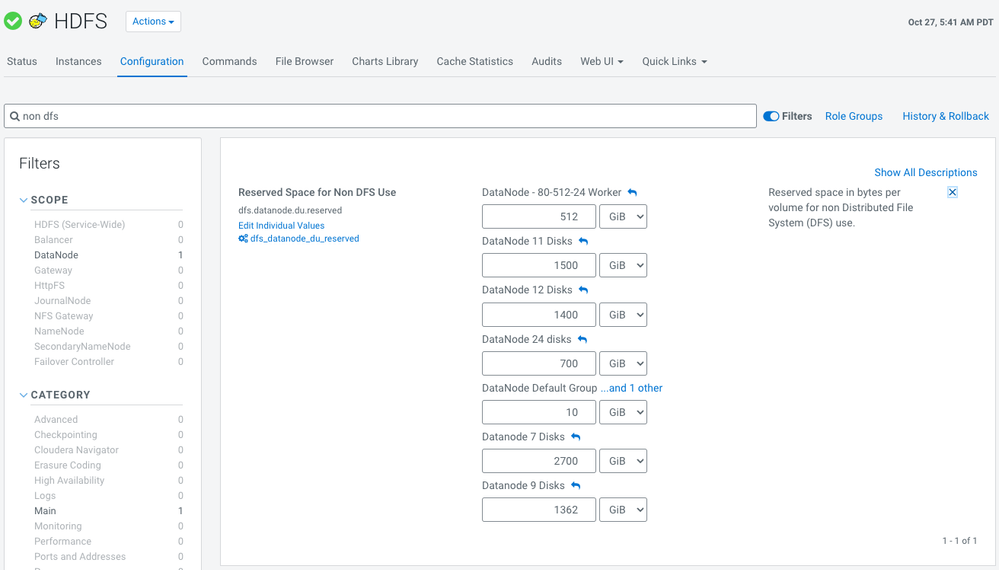Revert the DataNode 11 Disks value to default
Screen dimensions: 999x570
point(583,241)
